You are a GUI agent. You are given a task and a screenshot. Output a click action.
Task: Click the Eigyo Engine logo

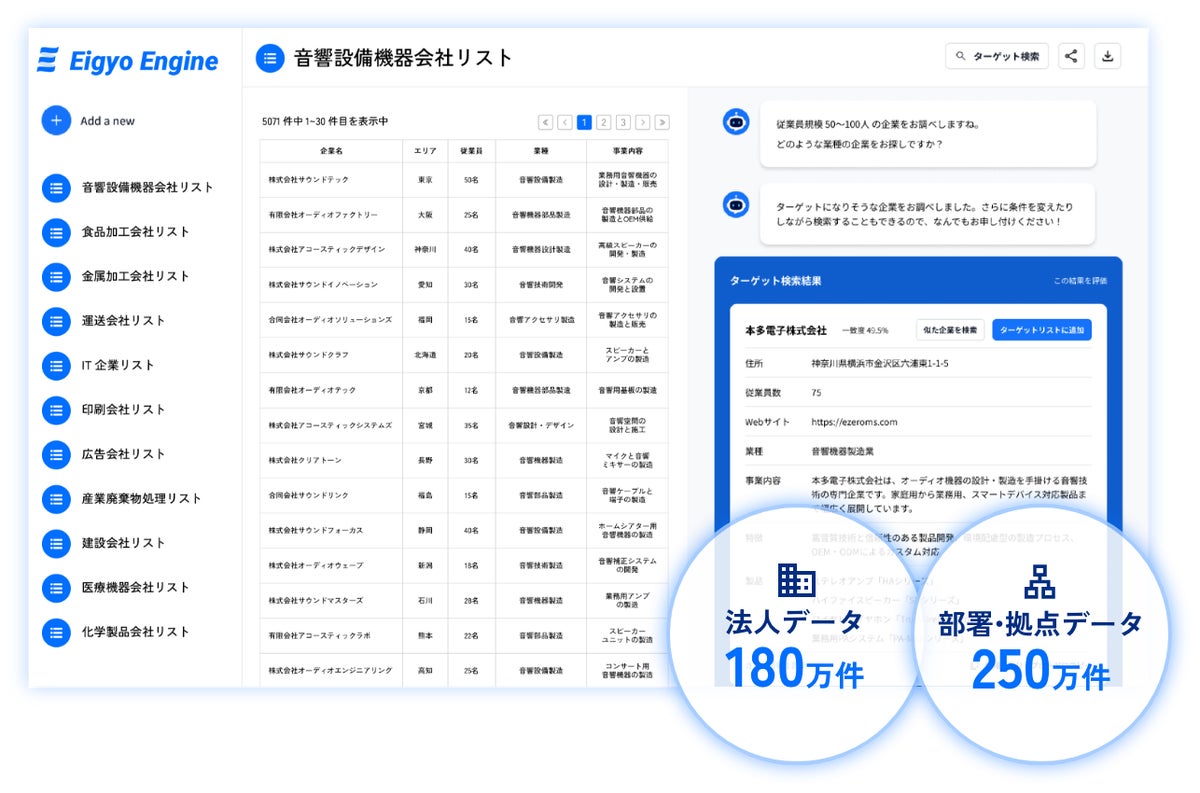[128, 61]
